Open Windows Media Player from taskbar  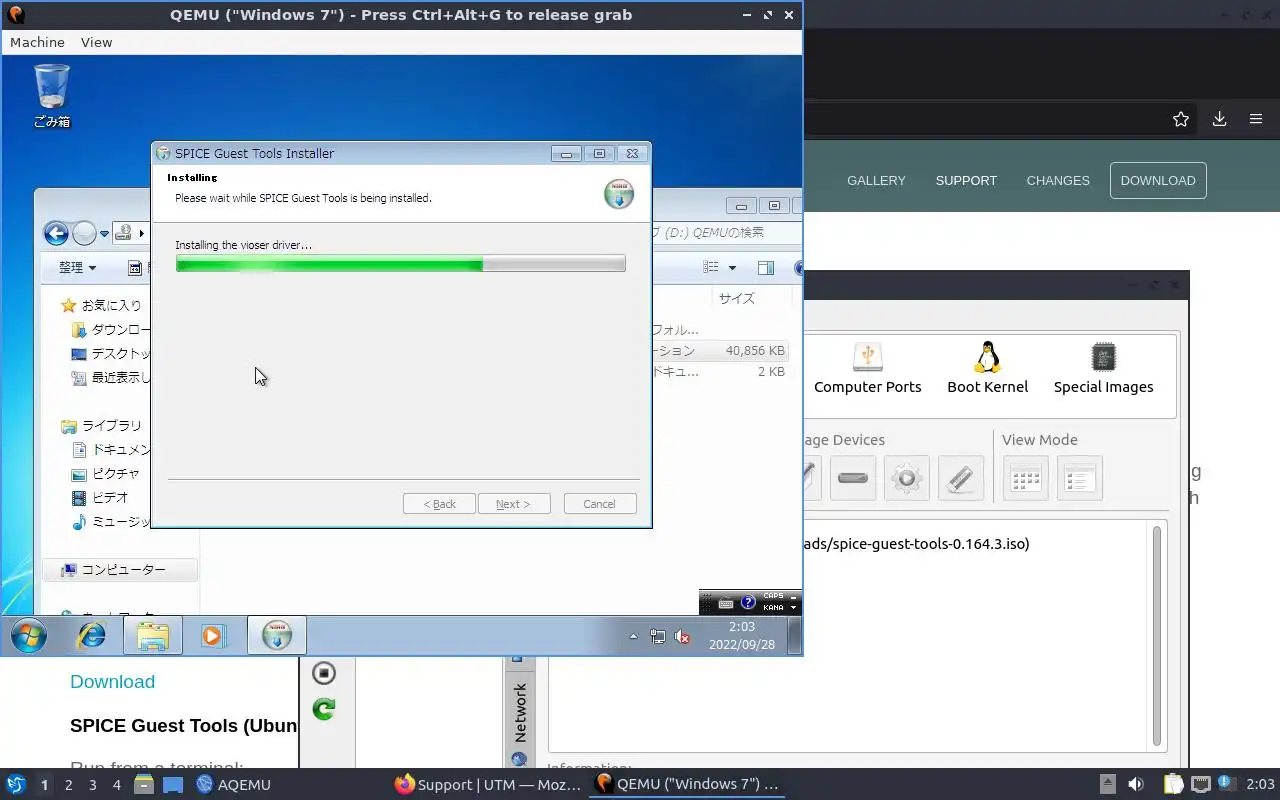(x=213, y=636)
